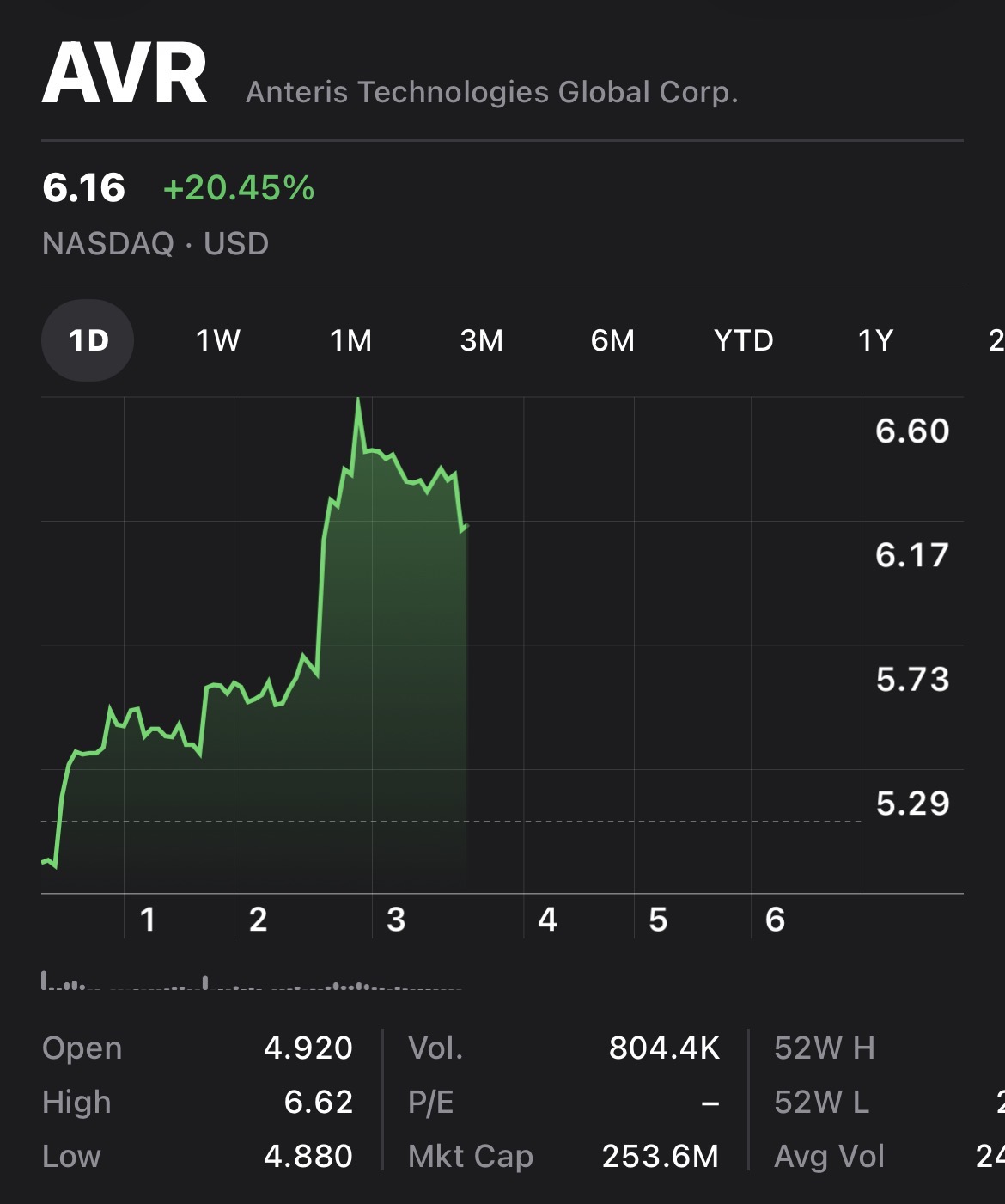Tap the chart's peak near 6.60
This screenshot has height=1204, width=1005.
358,401
